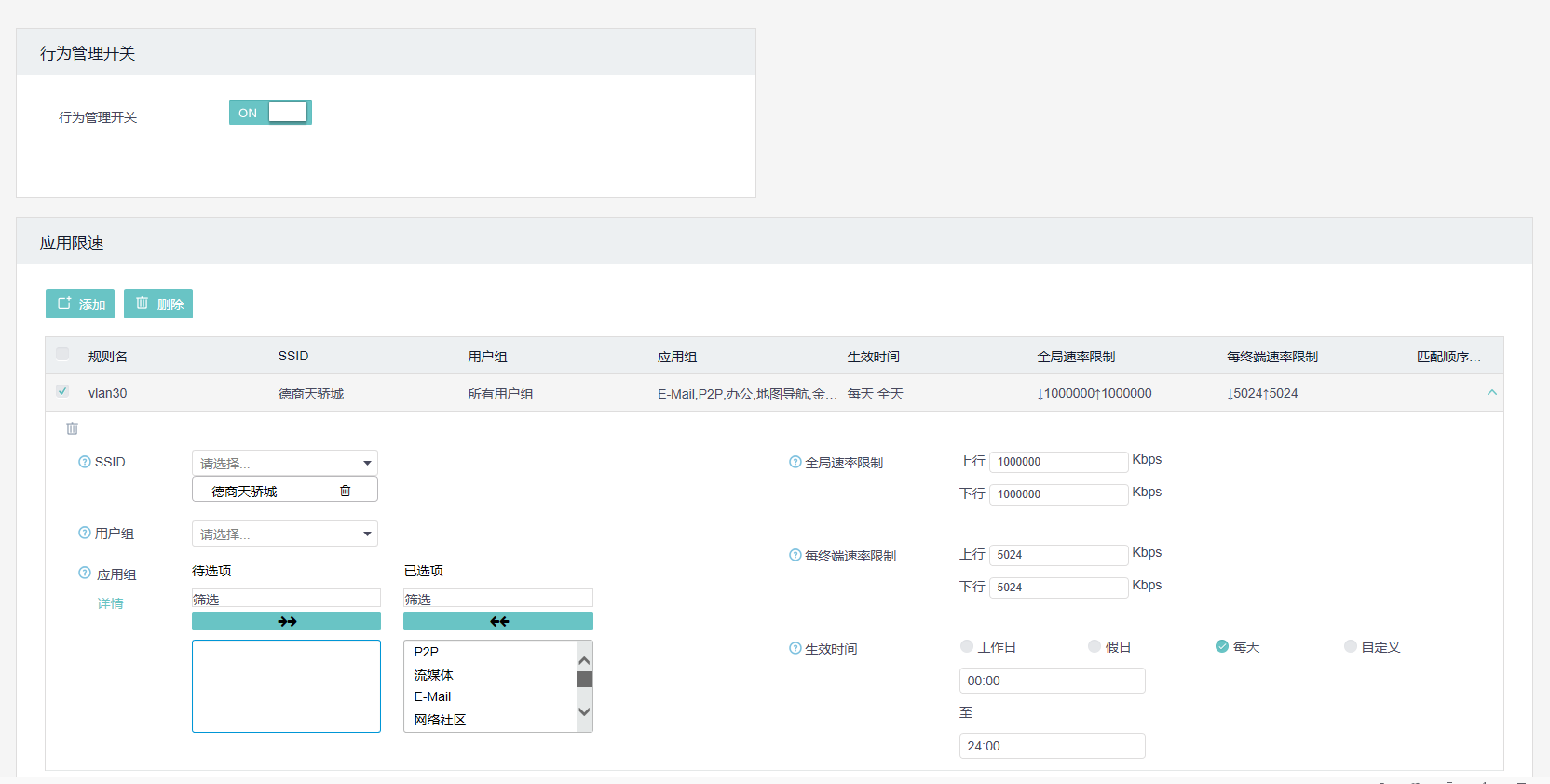Click the help icon next to SSID
The image size is (1550, 784).
[x=85, y=462]
